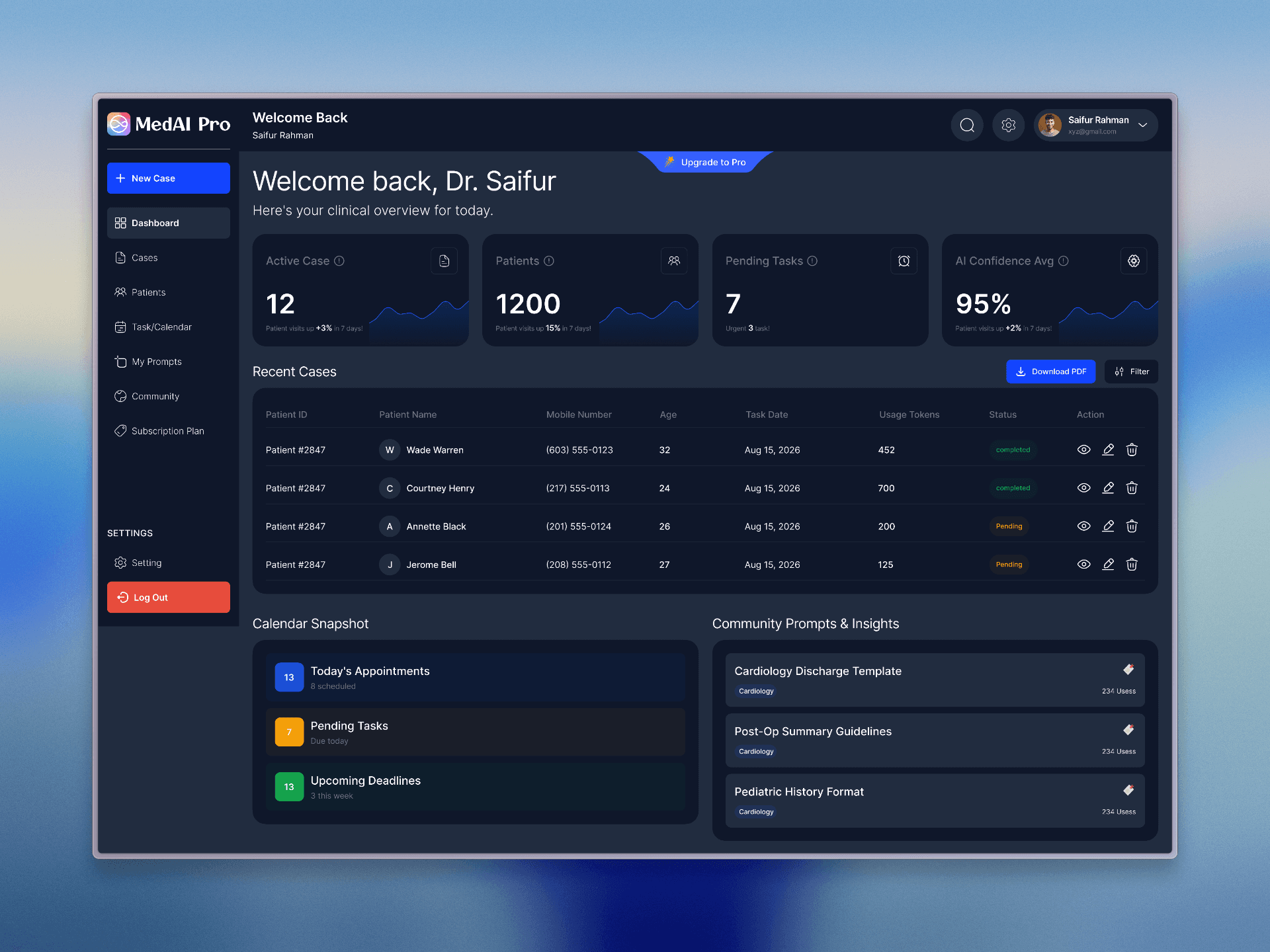This screenshot has height=952, width=1270.
Task: Edit Wade Warren's case with pencil icon
Action: pyautogui.click(x=1108, y=450)
